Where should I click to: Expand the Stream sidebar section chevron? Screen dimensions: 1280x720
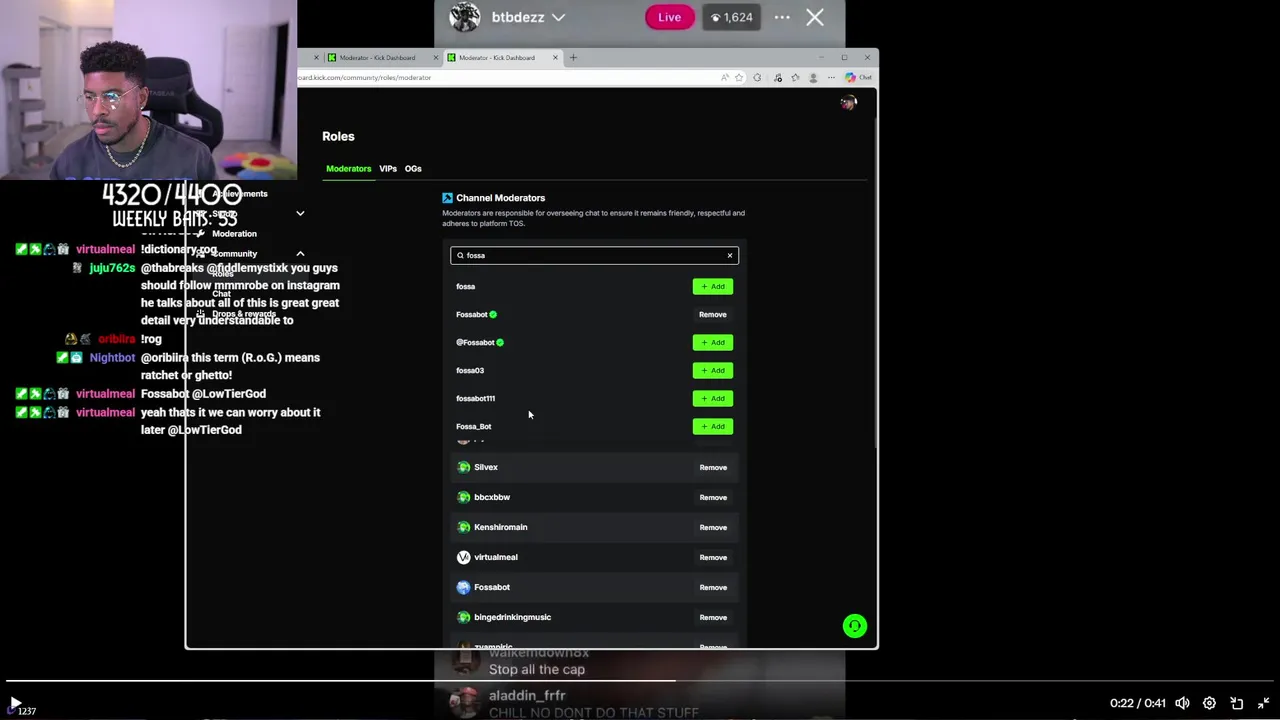[300, 214]
